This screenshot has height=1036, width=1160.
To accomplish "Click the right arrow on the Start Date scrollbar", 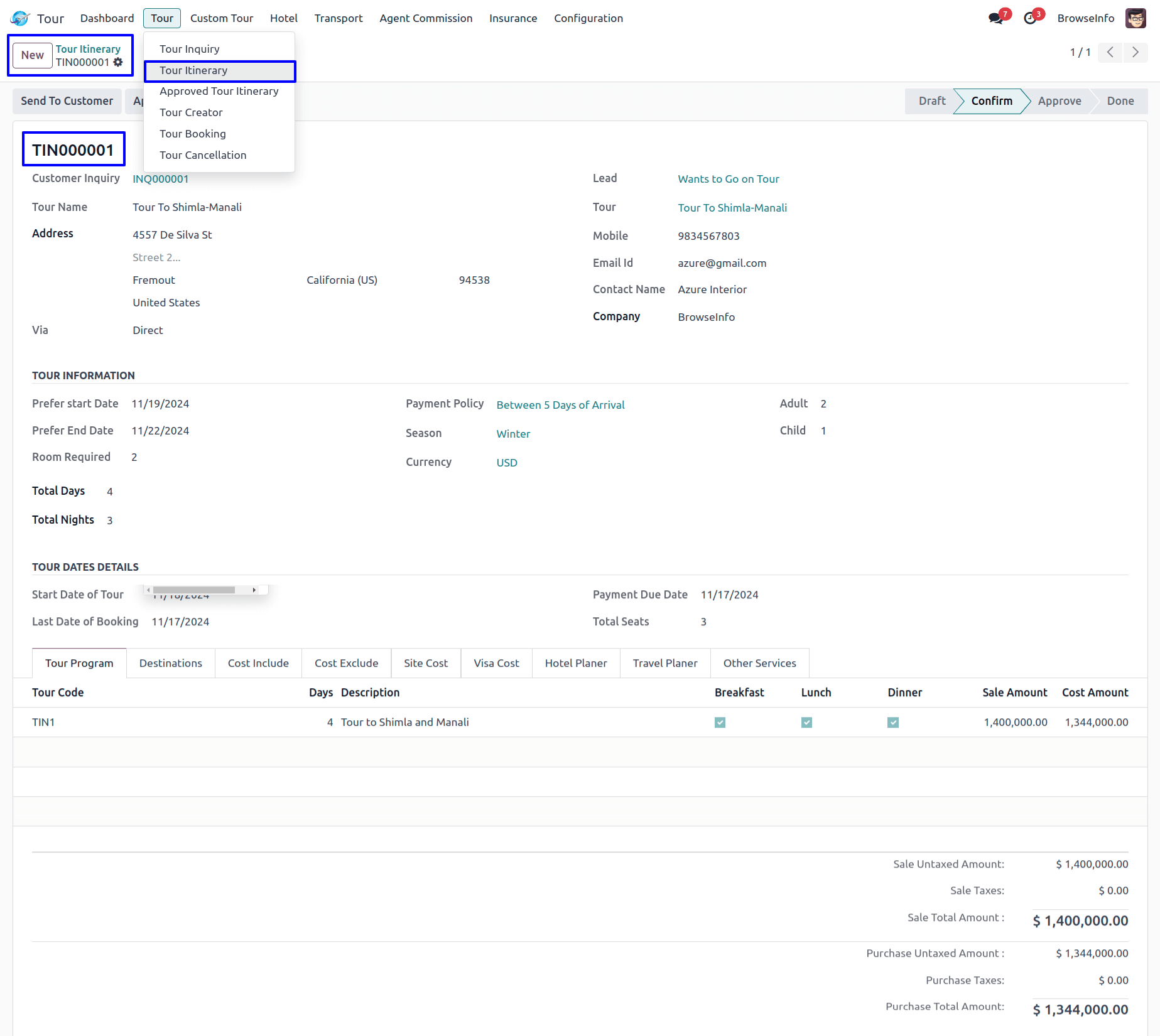I will 254,590.
